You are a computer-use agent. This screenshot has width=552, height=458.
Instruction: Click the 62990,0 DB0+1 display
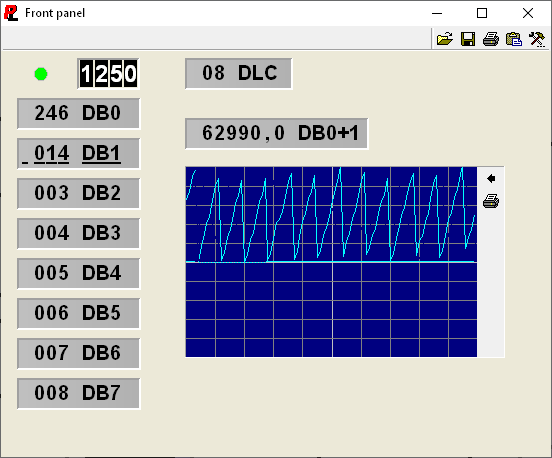coord(277,133)
